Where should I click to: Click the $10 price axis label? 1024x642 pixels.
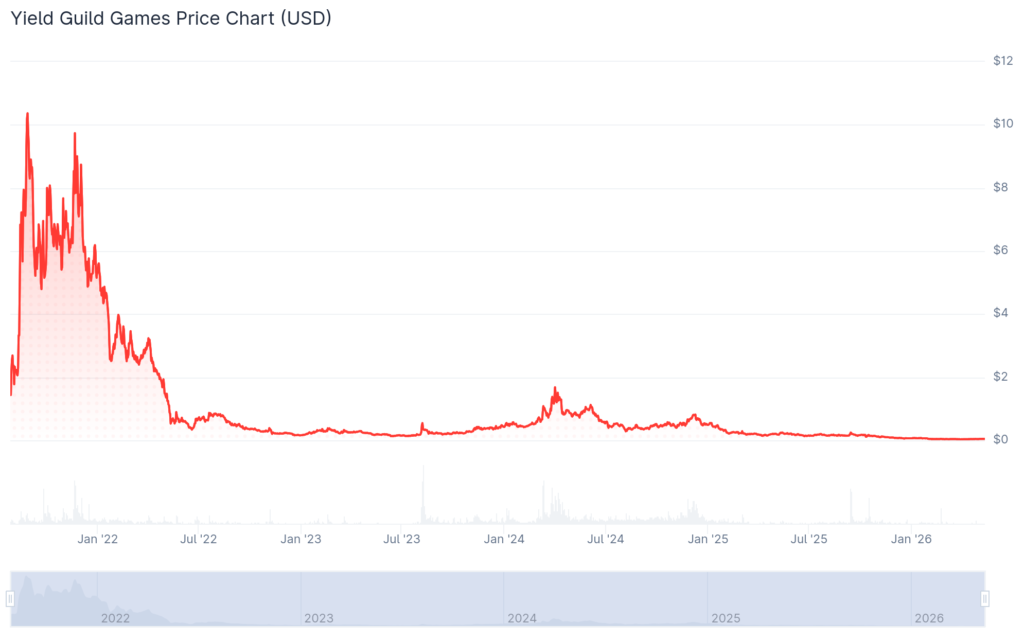tap(1002, 123)
